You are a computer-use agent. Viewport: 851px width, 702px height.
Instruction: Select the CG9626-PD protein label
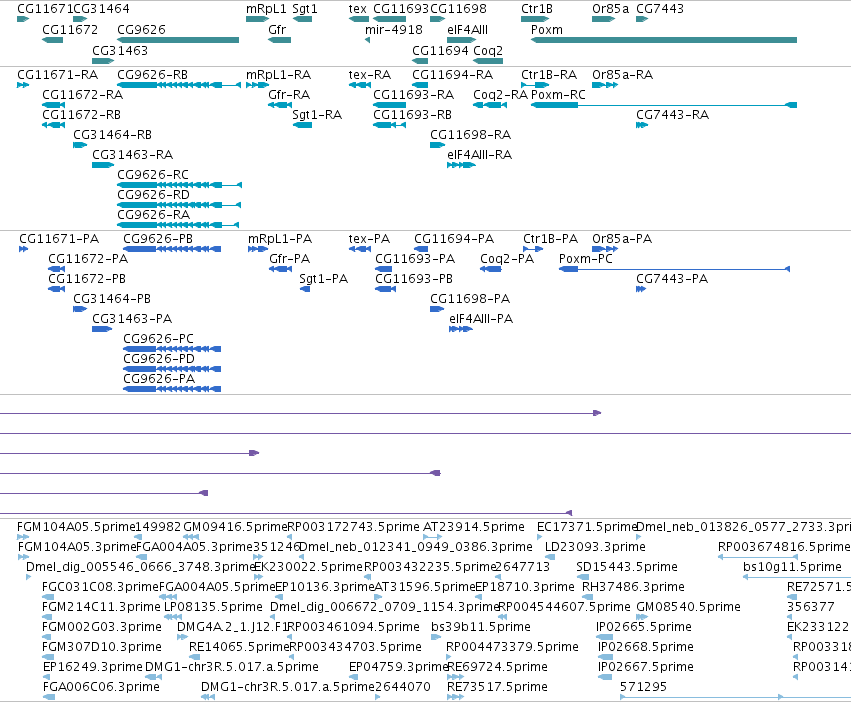[x=159, y=358]
